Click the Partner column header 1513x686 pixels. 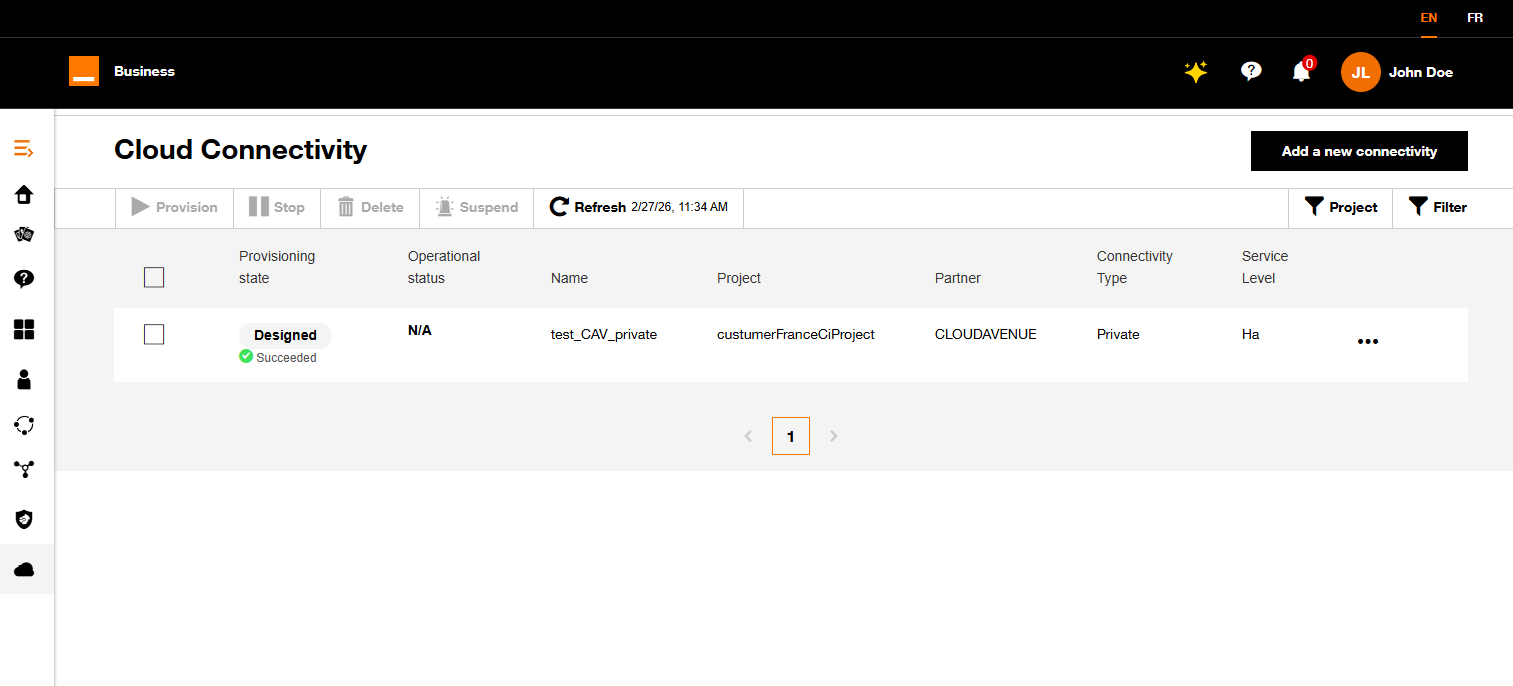coord(958,278)
